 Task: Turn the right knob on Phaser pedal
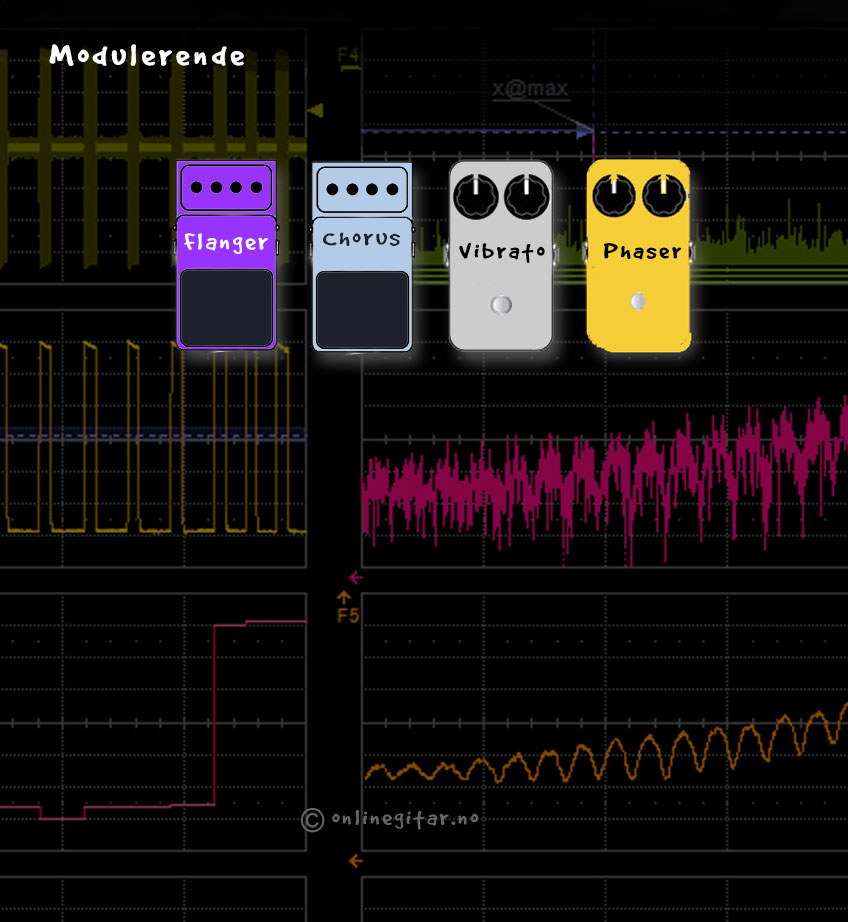[x=665, y=195]
